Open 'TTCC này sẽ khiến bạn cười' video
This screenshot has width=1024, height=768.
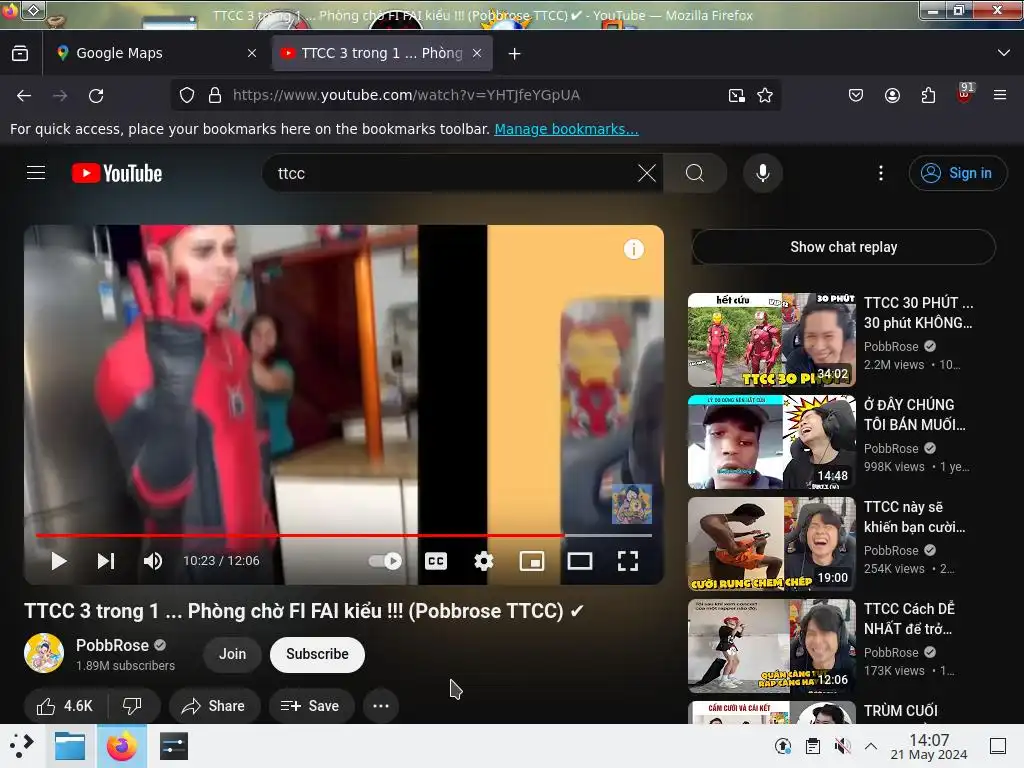click(x=914, y=517)
